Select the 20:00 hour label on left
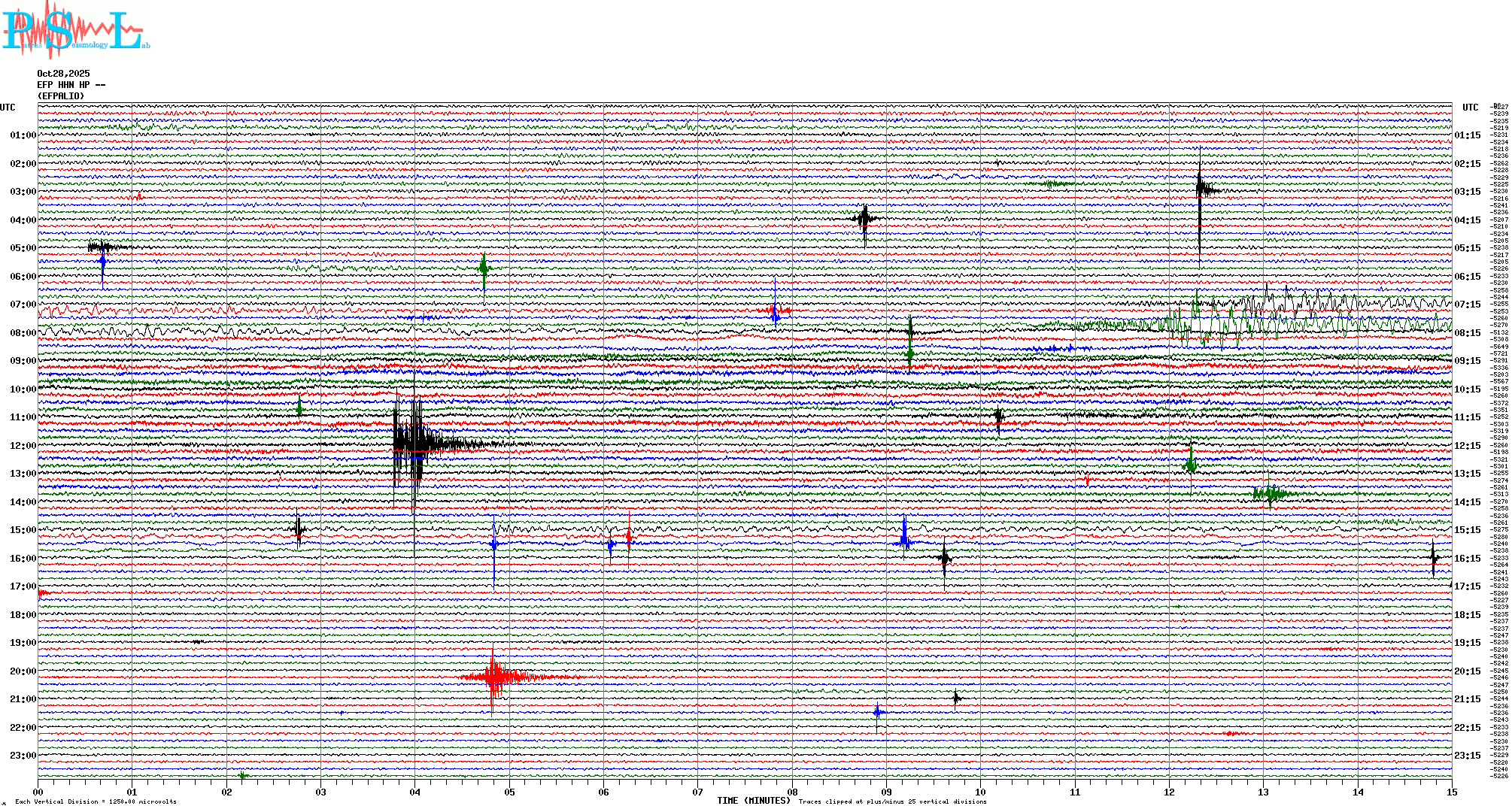Image resolution: width=1512 pixels, height=812 pixels. pyautogui.click(x=23, y=671)
